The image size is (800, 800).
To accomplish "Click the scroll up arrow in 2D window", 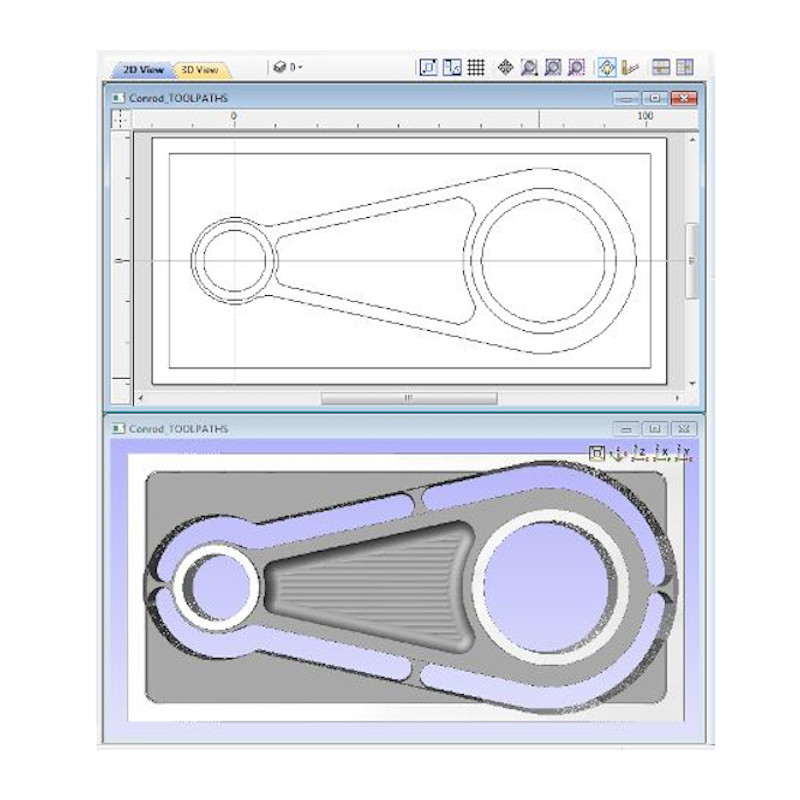I will 692,140.
